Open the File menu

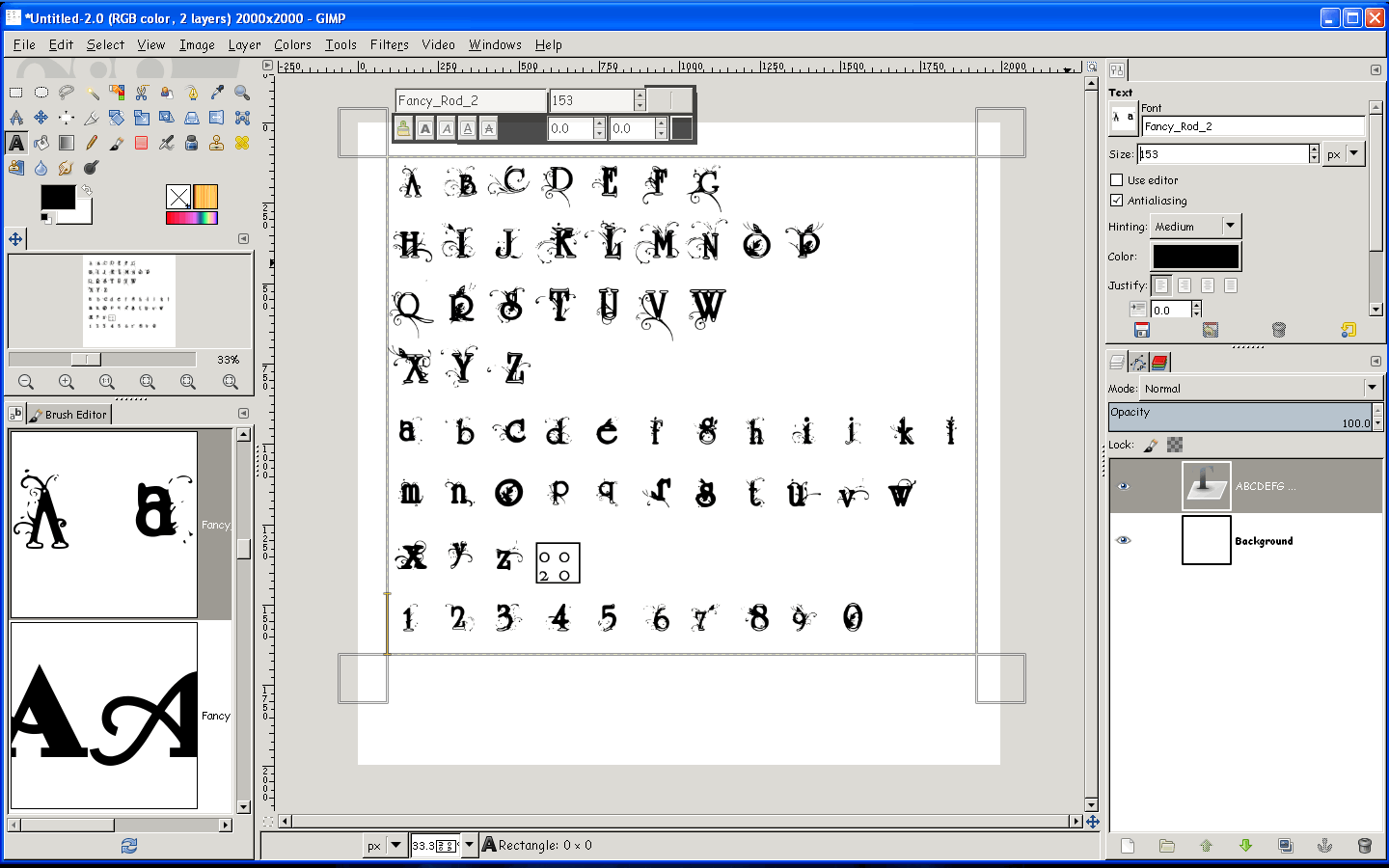pos(24,44)
